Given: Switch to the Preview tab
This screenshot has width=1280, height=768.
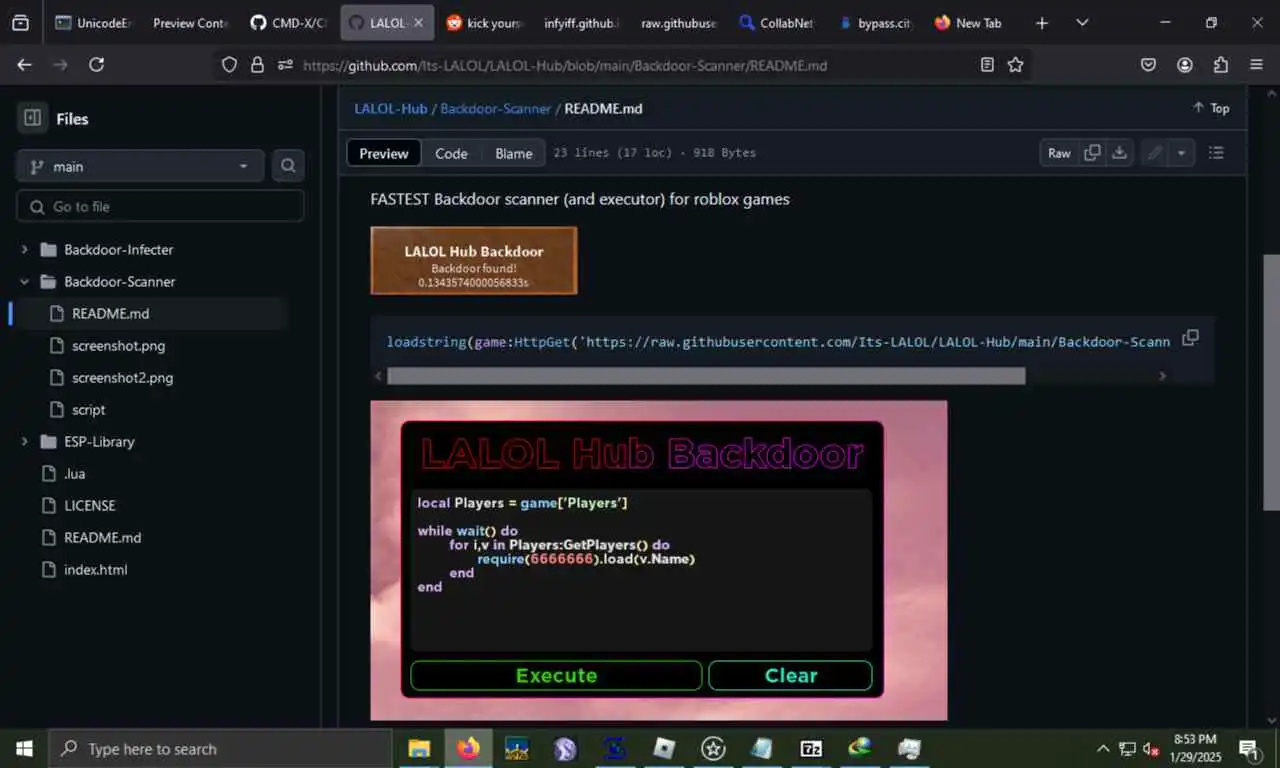Looking at the screenshot, I should [384, 153].
